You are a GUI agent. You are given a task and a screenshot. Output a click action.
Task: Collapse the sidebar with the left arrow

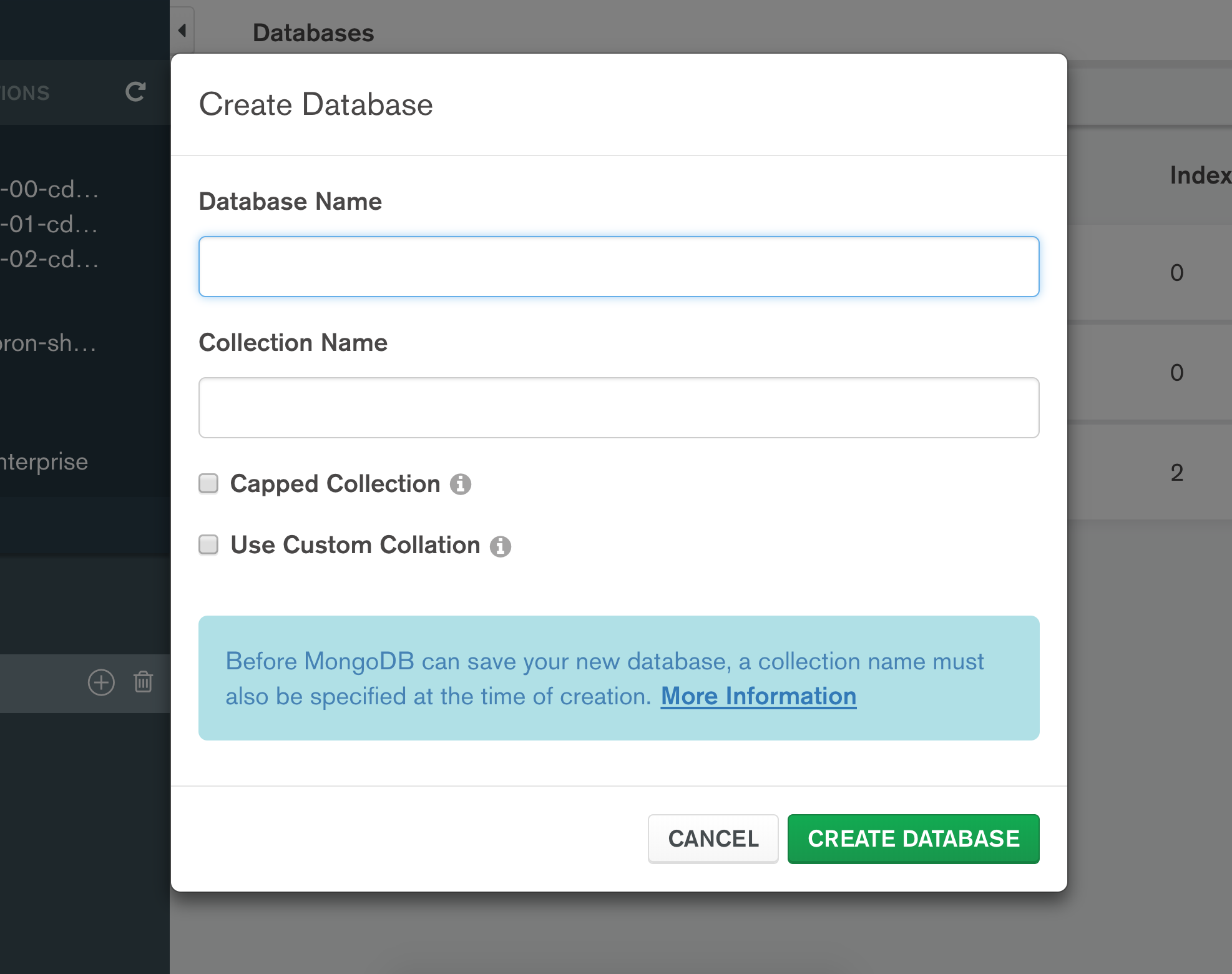click(x=182, y=29)
